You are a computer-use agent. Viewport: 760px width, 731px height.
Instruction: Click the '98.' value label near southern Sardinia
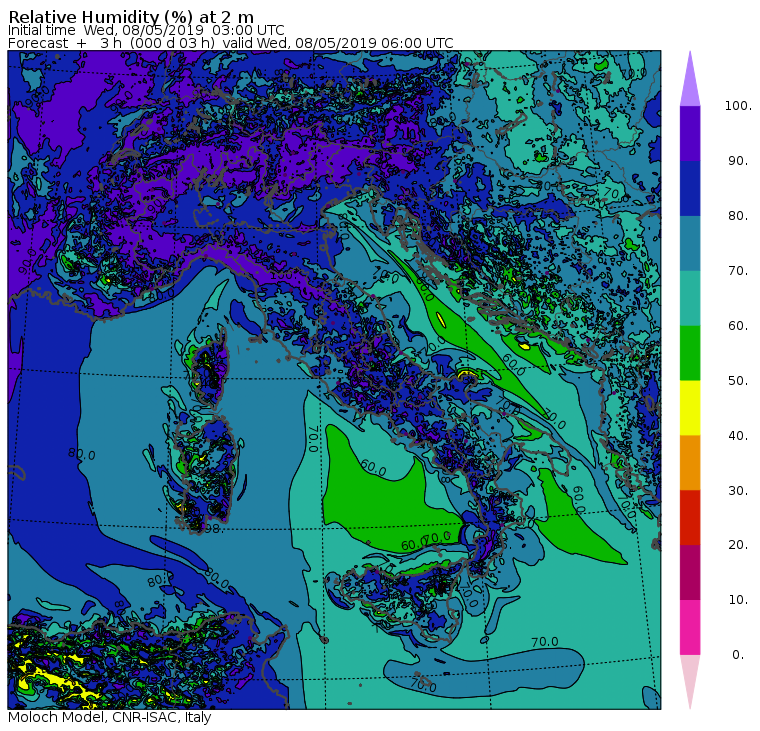[213, 528]
